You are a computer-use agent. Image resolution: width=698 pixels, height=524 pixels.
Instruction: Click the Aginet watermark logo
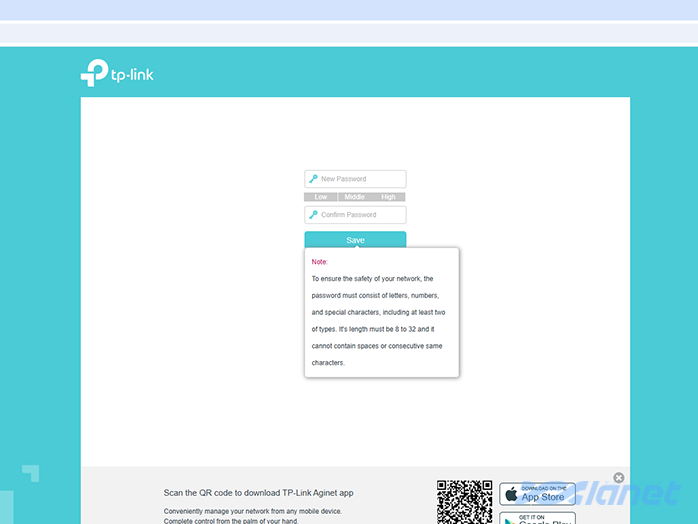pos(640,495)
